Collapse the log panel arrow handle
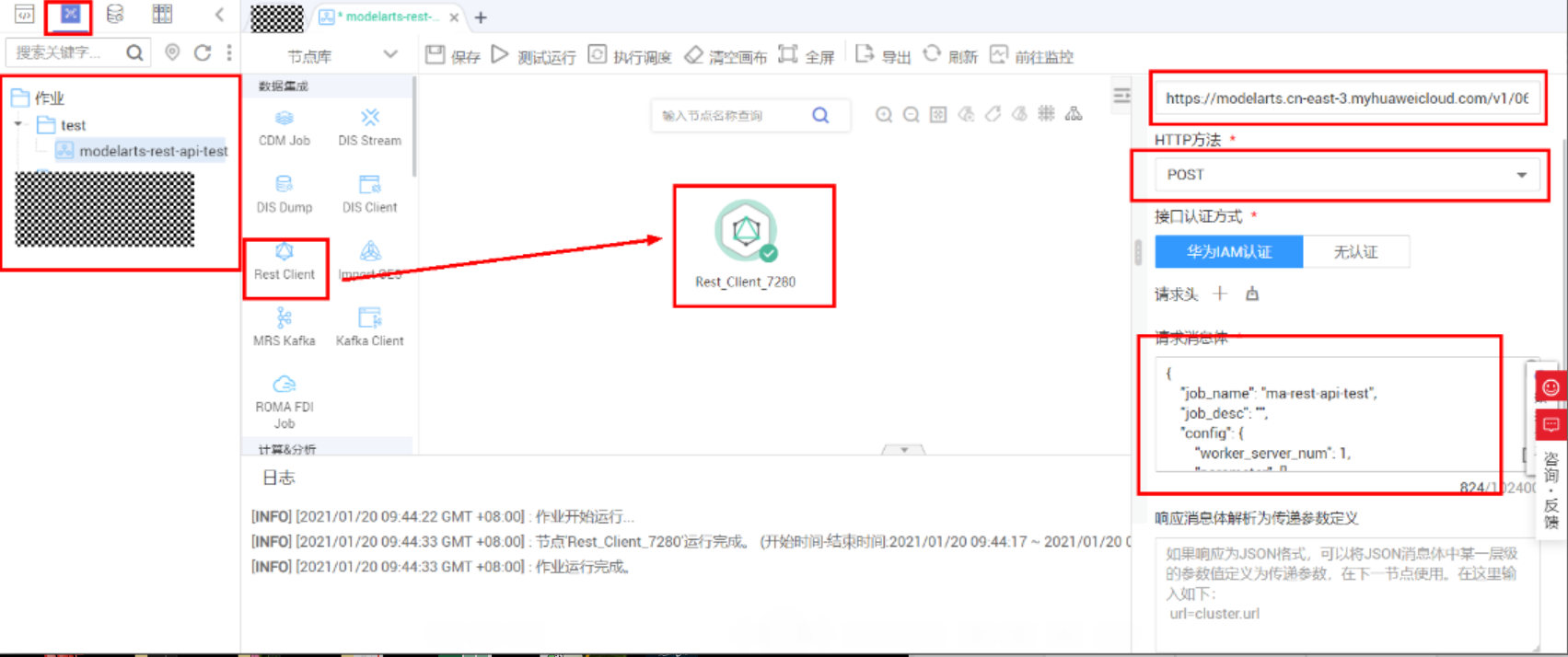Screen dimensions: 1568x657 [x=904, y=449]
